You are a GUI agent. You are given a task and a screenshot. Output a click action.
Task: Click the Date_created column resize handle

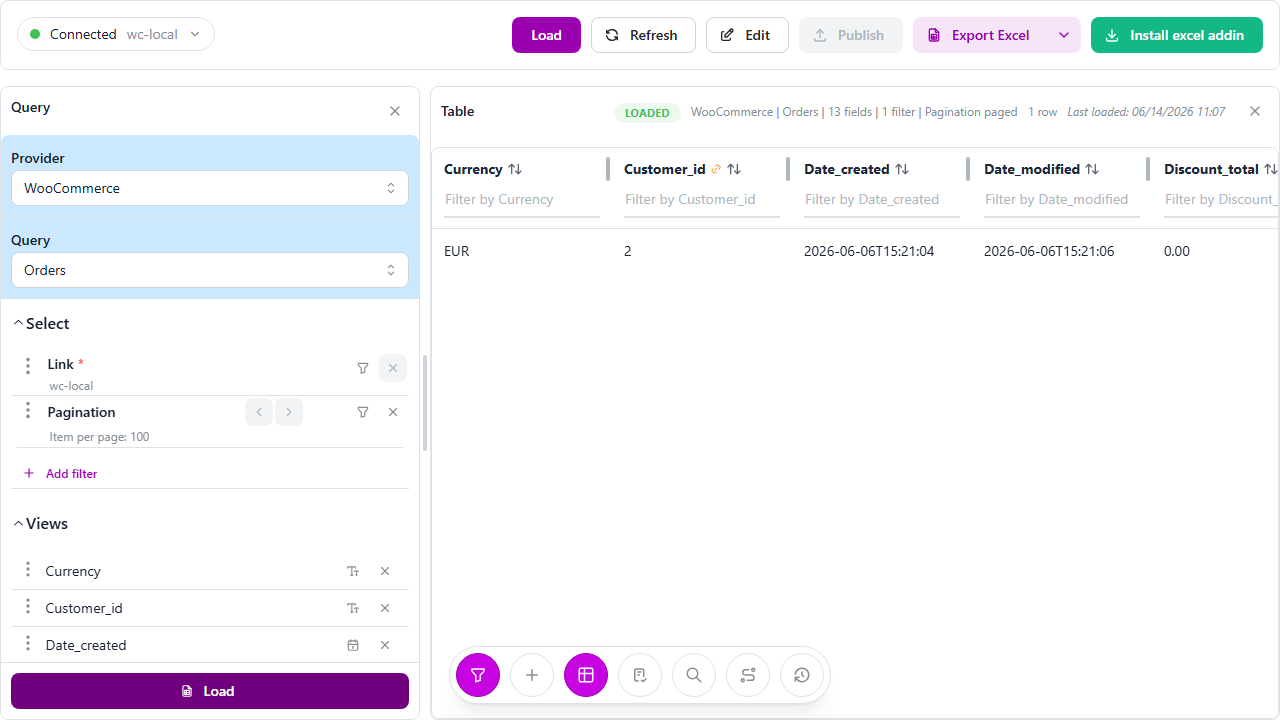968,169
